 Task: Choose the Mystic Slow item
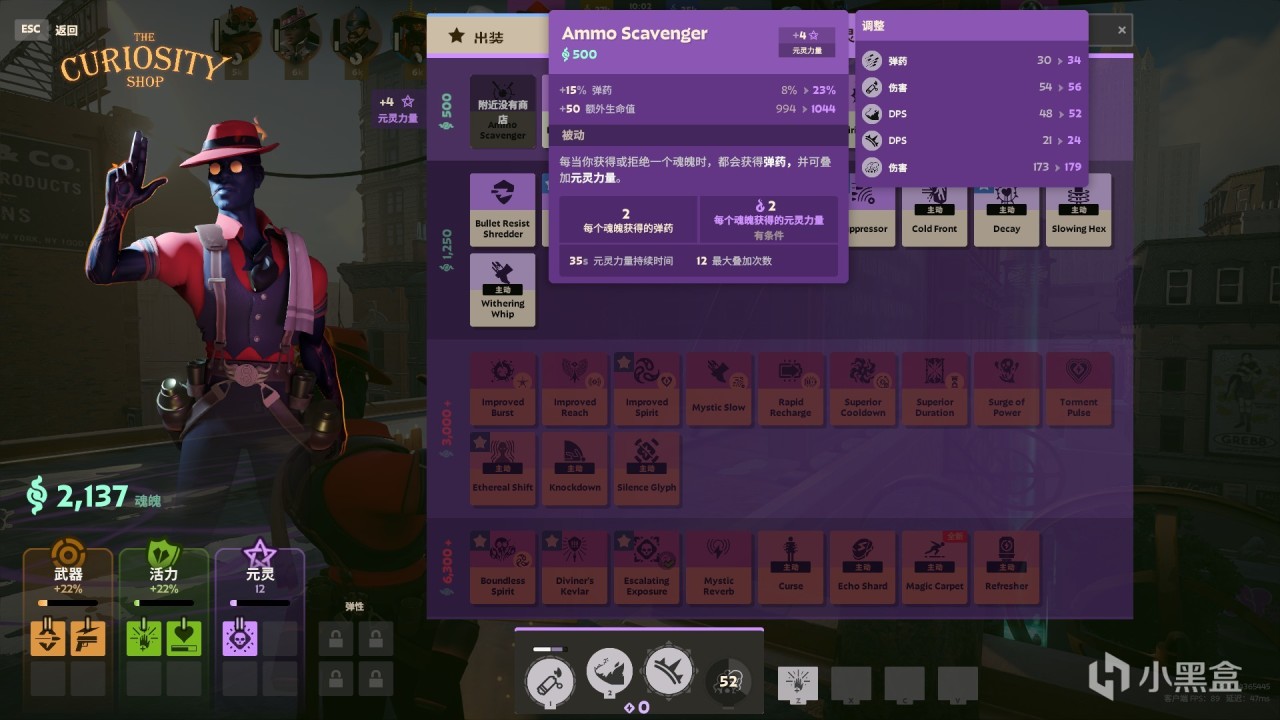[x=719, y=388]
